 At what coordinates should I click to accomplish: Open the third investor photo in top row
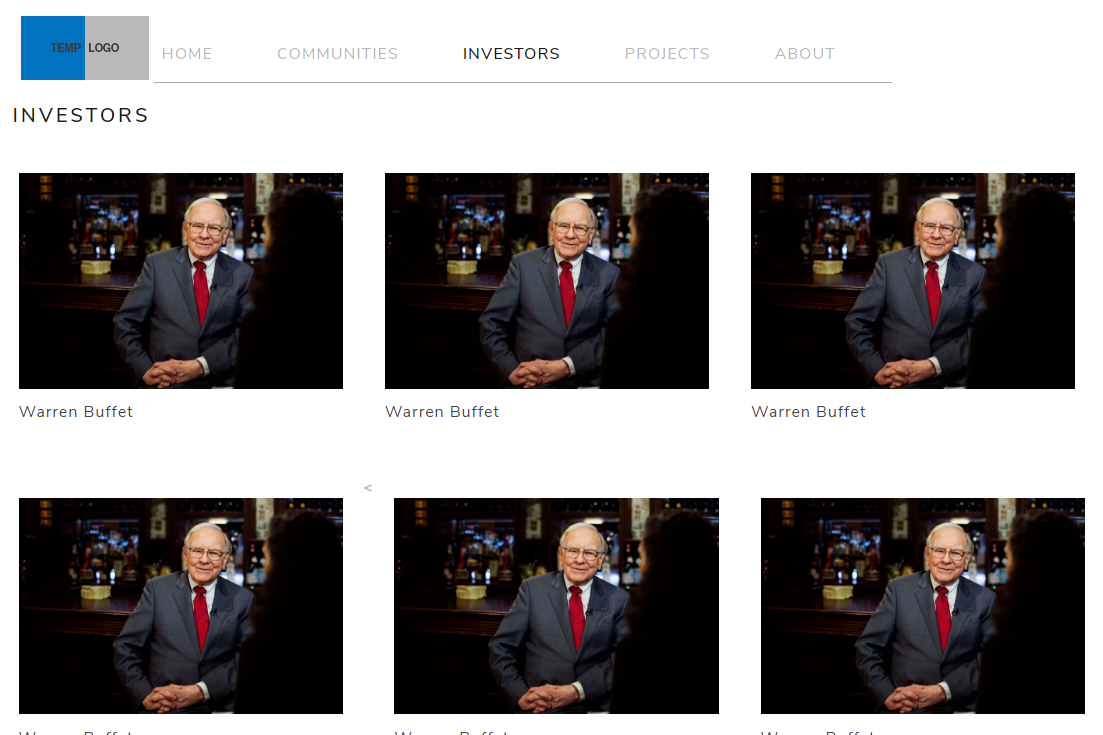912,281
